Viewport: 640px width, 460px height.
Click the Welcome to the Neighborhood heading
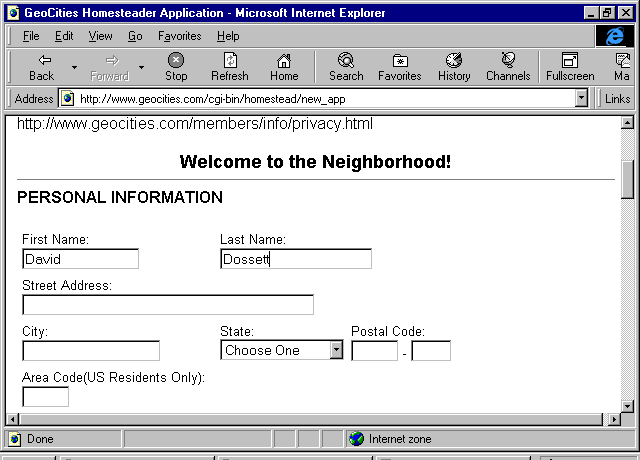tap(315, 162)
